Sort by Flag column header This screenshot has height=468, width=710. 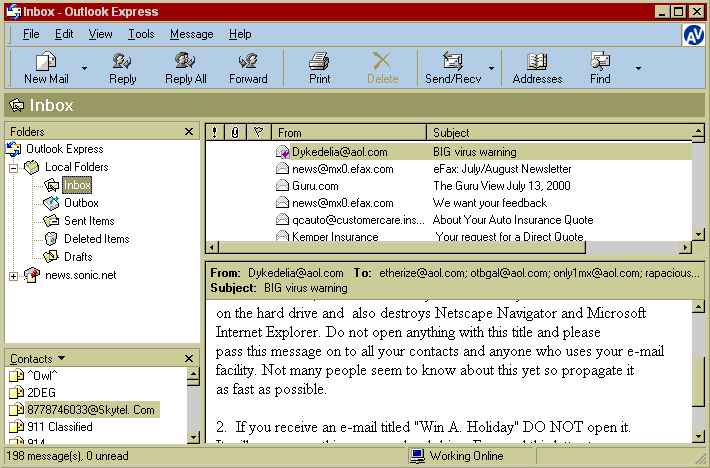tap(259, 132)
